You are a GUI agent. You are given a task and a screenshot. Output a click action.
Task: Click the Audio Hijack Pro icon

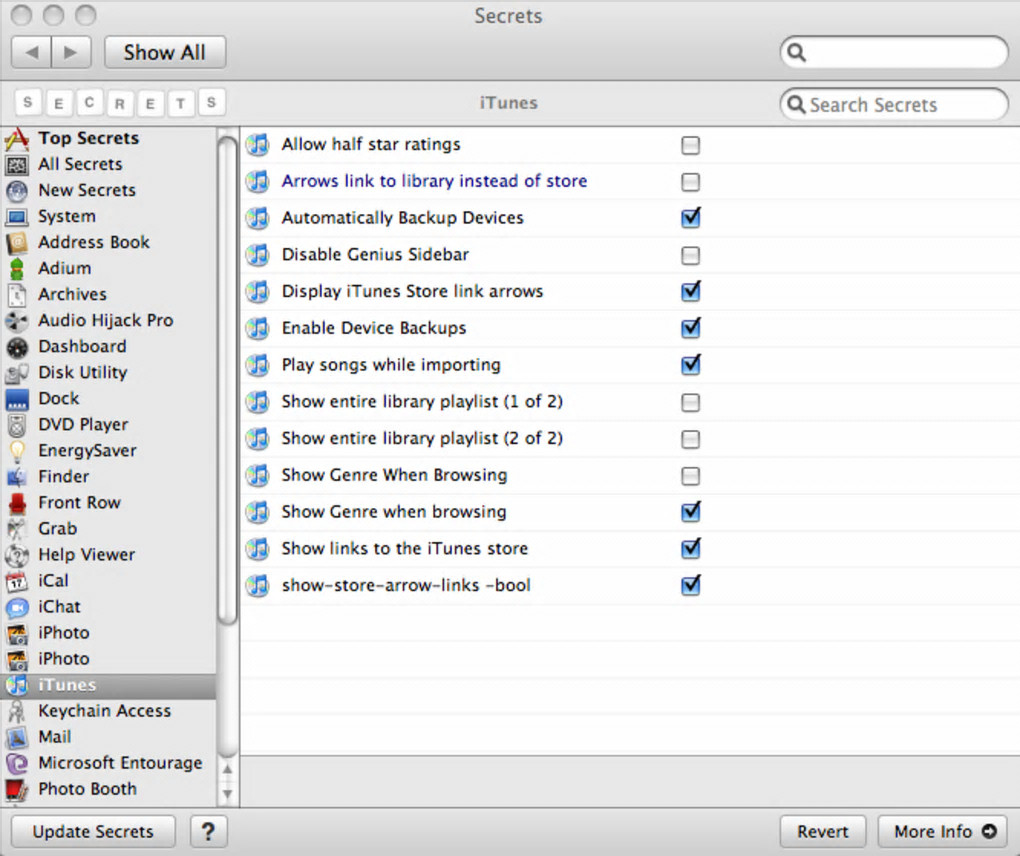tap(17, 321)
